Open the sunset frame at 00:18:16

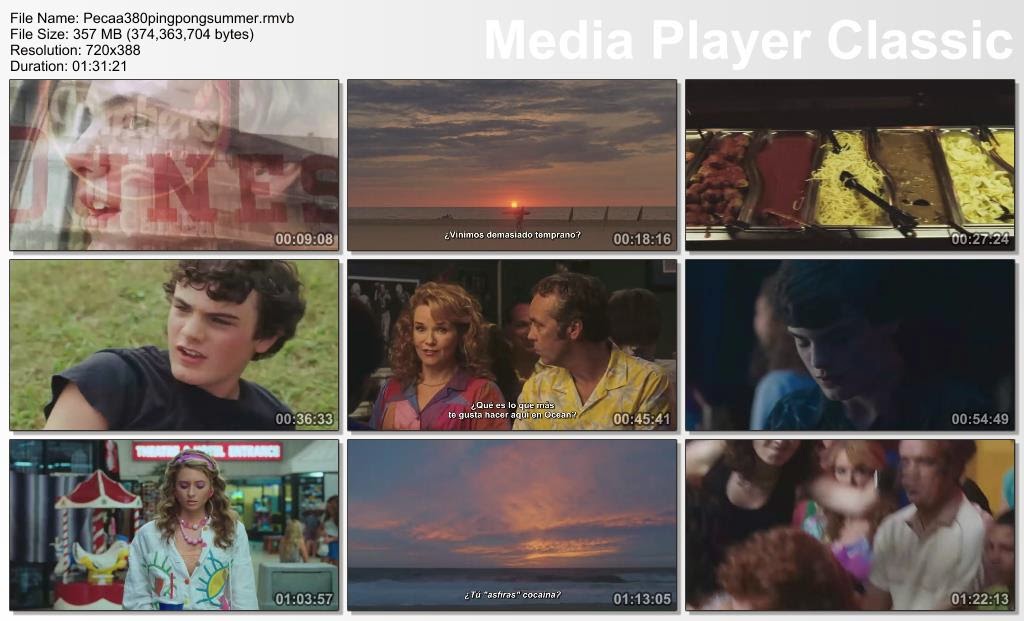click(x=512, y=165)
